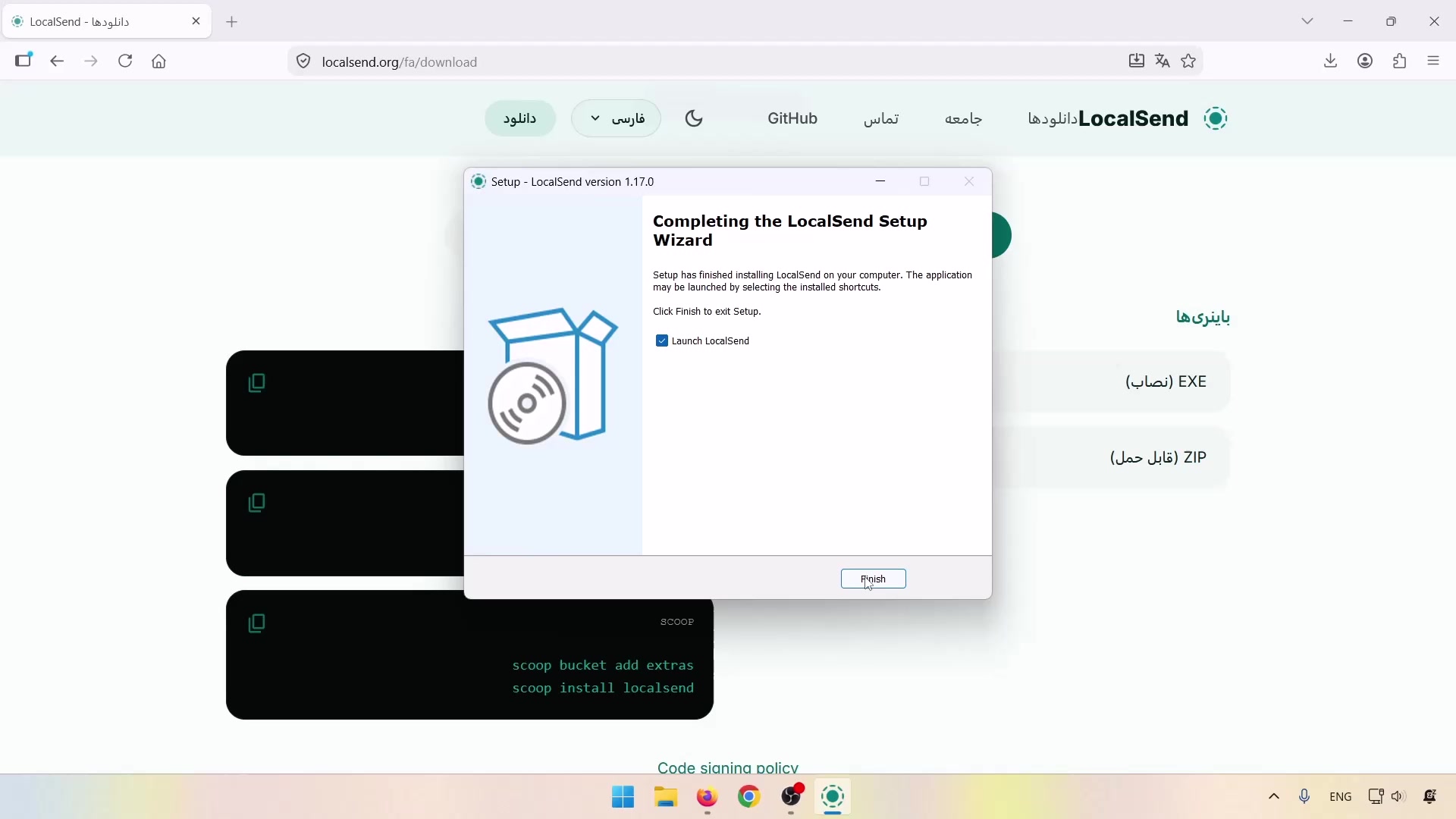
Task: Click the microphone icon in system tray
Action: [1304, 796]
